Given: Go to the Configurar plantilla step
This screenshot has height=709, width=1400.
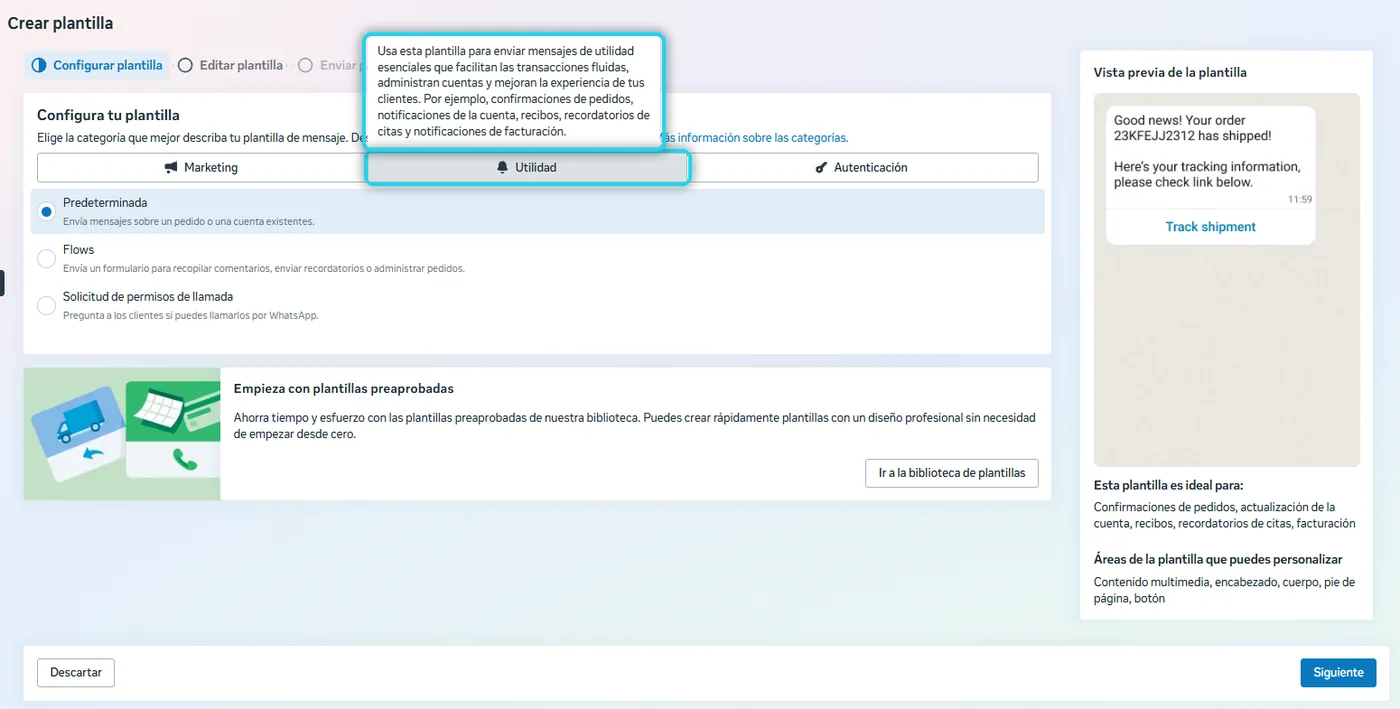Looking at the screenshot, I should [x=97, y=65].
